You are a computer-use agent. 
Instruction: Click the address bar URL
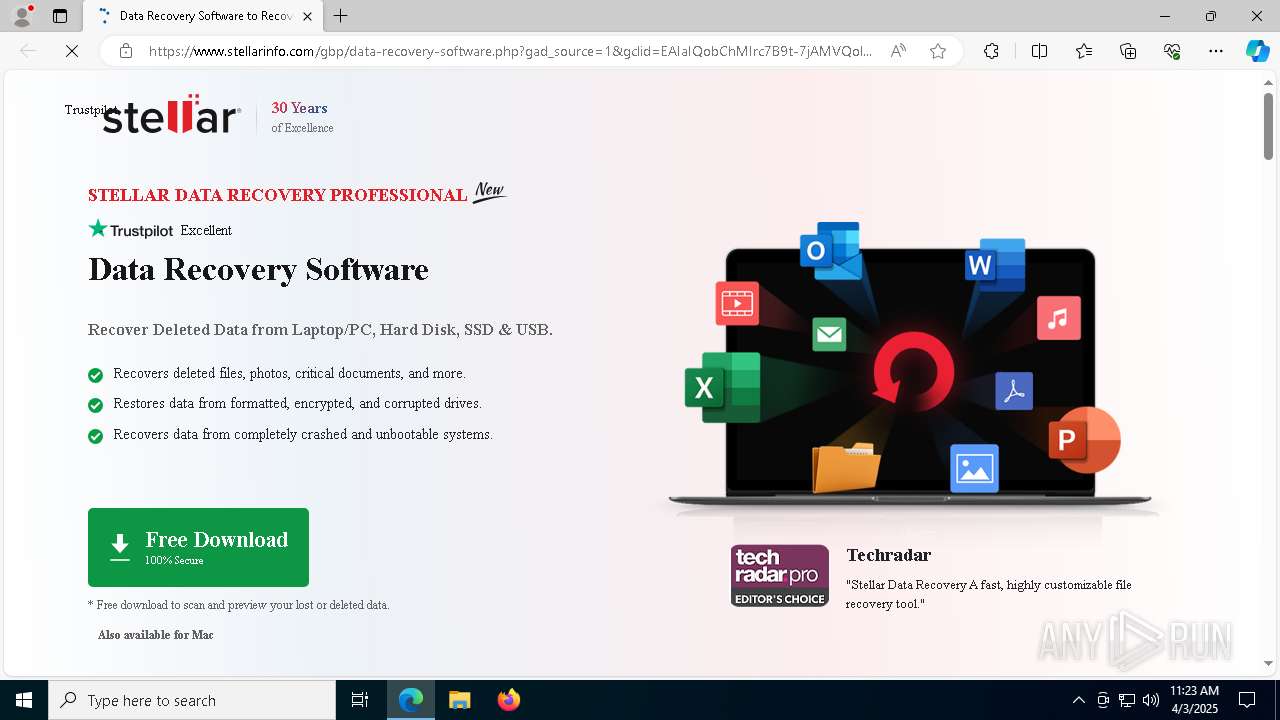510,51
